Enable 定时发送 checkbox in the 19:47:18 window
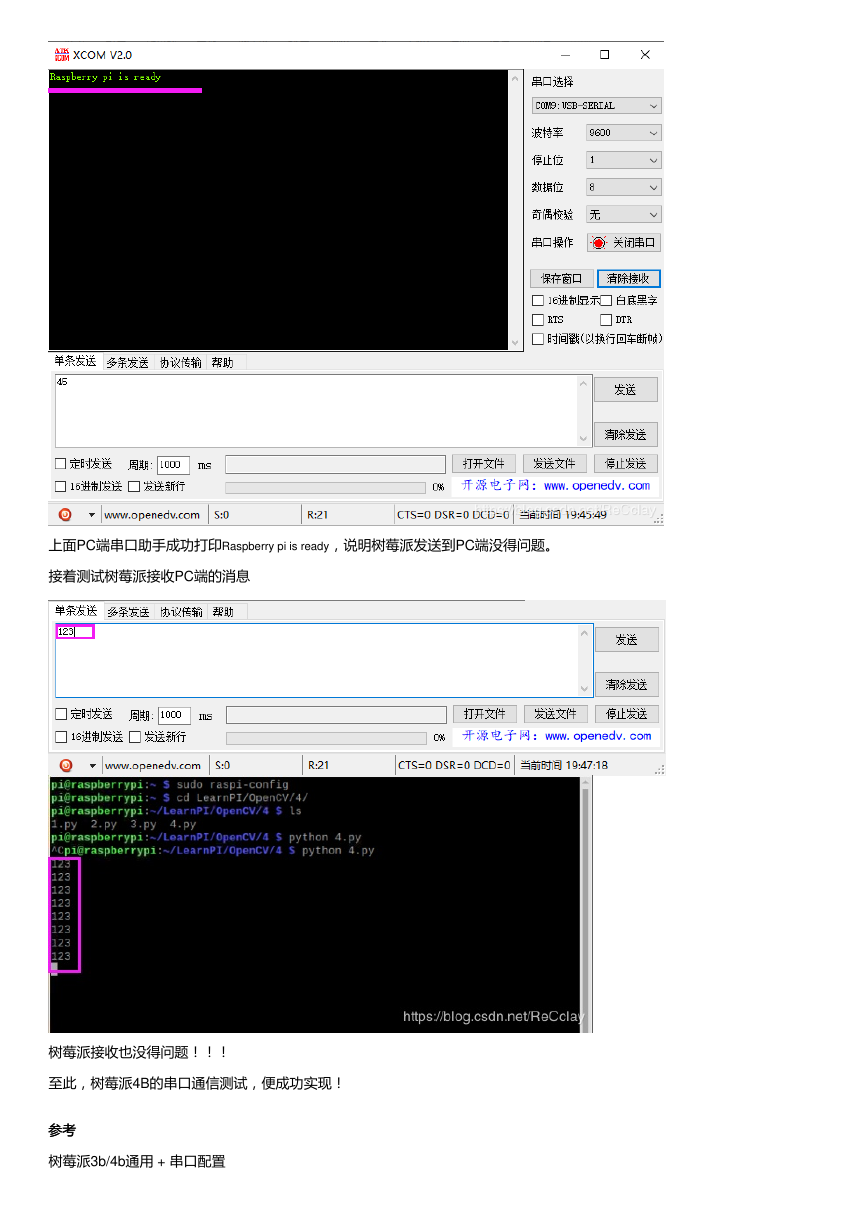Image resolution: width=868 pixels, height=1228 pixels. point(62,714)
